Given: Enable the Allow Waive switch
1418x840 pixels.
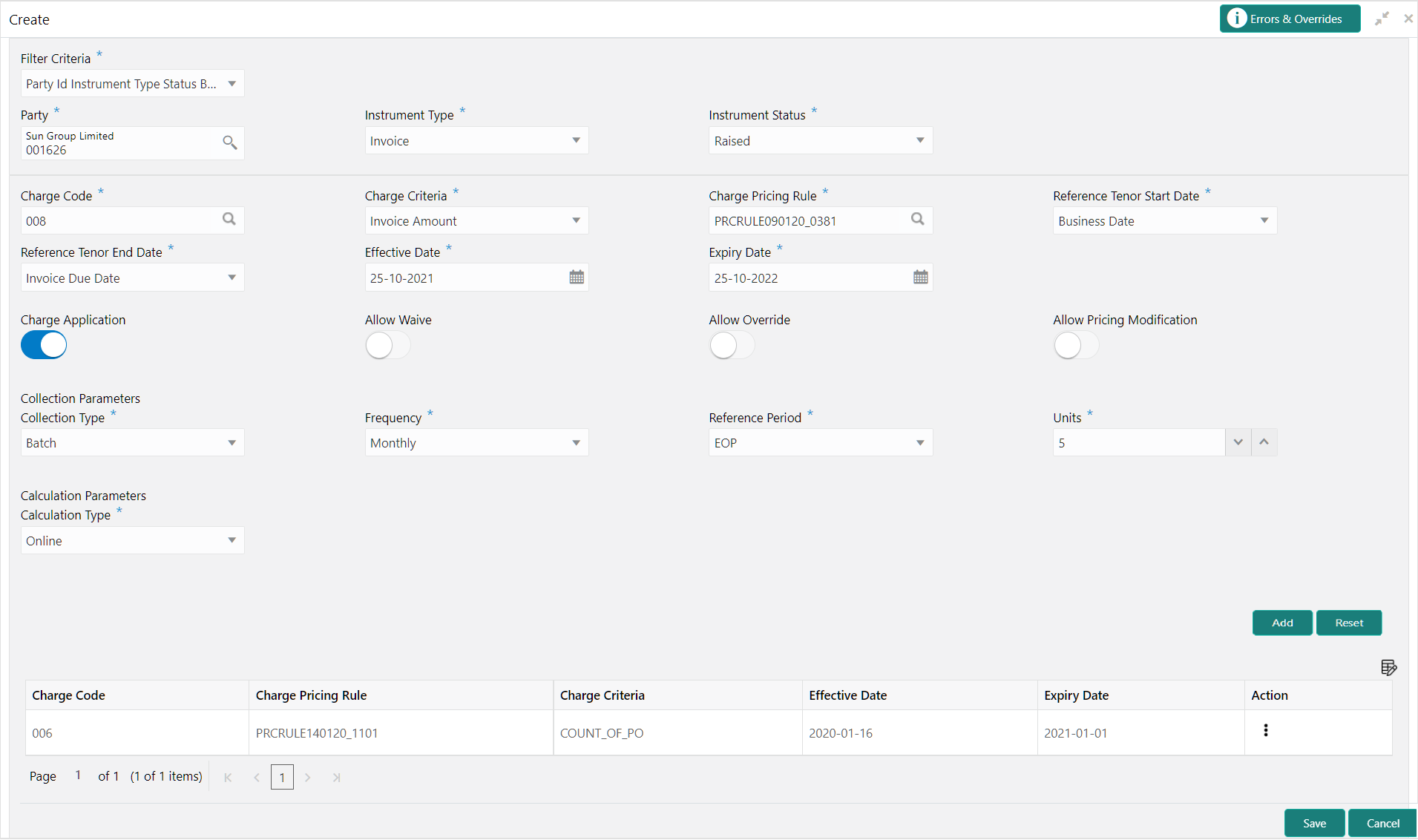Looking at the screenshot, I should [x=388, y=345].
